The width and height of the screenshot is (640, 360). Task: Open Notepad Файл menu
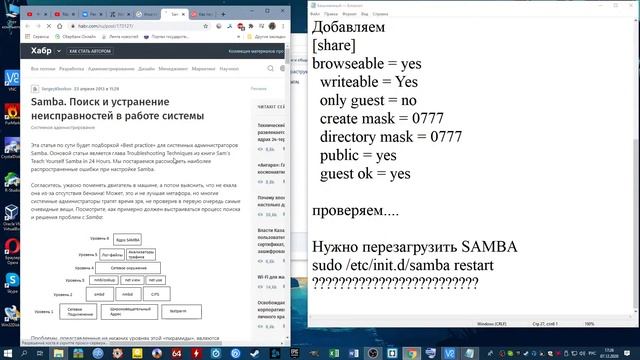315,14
